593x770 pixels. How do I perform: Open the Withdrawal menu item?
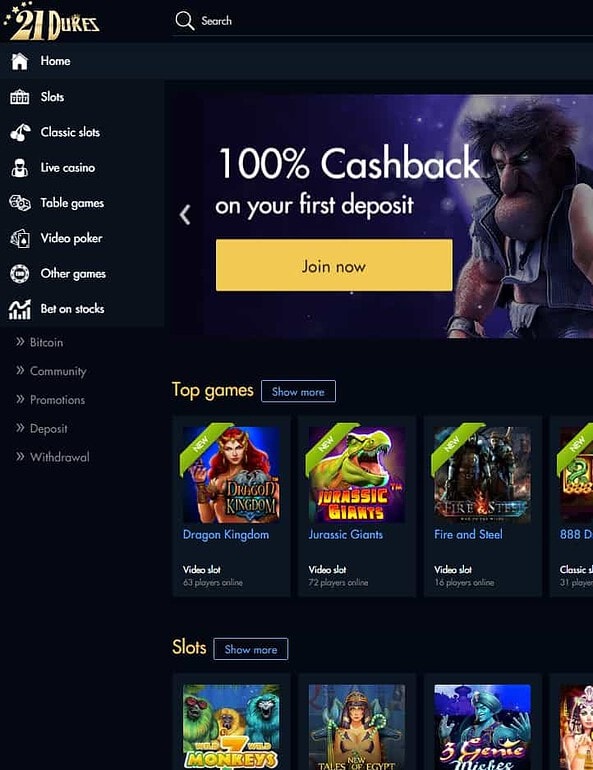[53, 457]
